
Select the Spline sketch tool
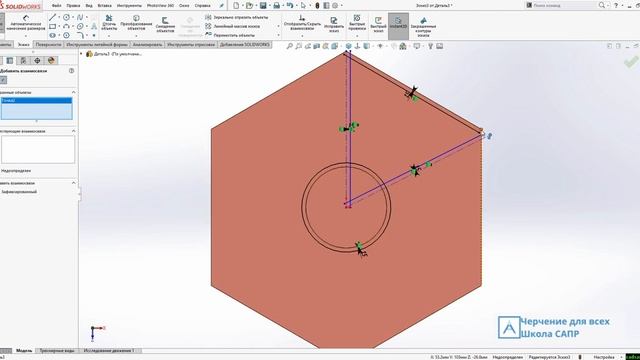pyautogui.click(x=80, y=18)
